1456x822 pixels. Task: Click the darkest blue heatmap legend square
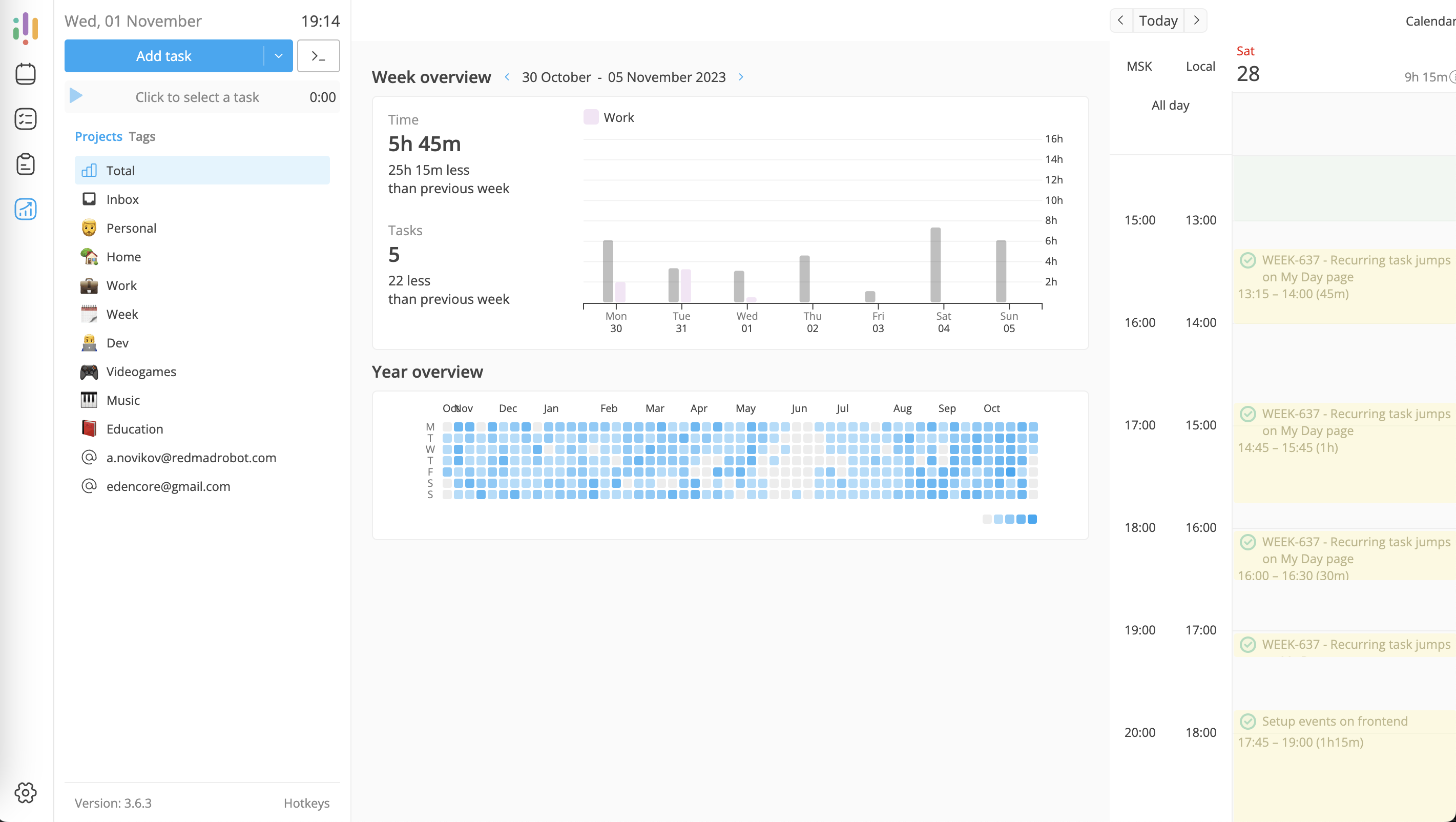pyautogui.click(x=1032, y=519)
